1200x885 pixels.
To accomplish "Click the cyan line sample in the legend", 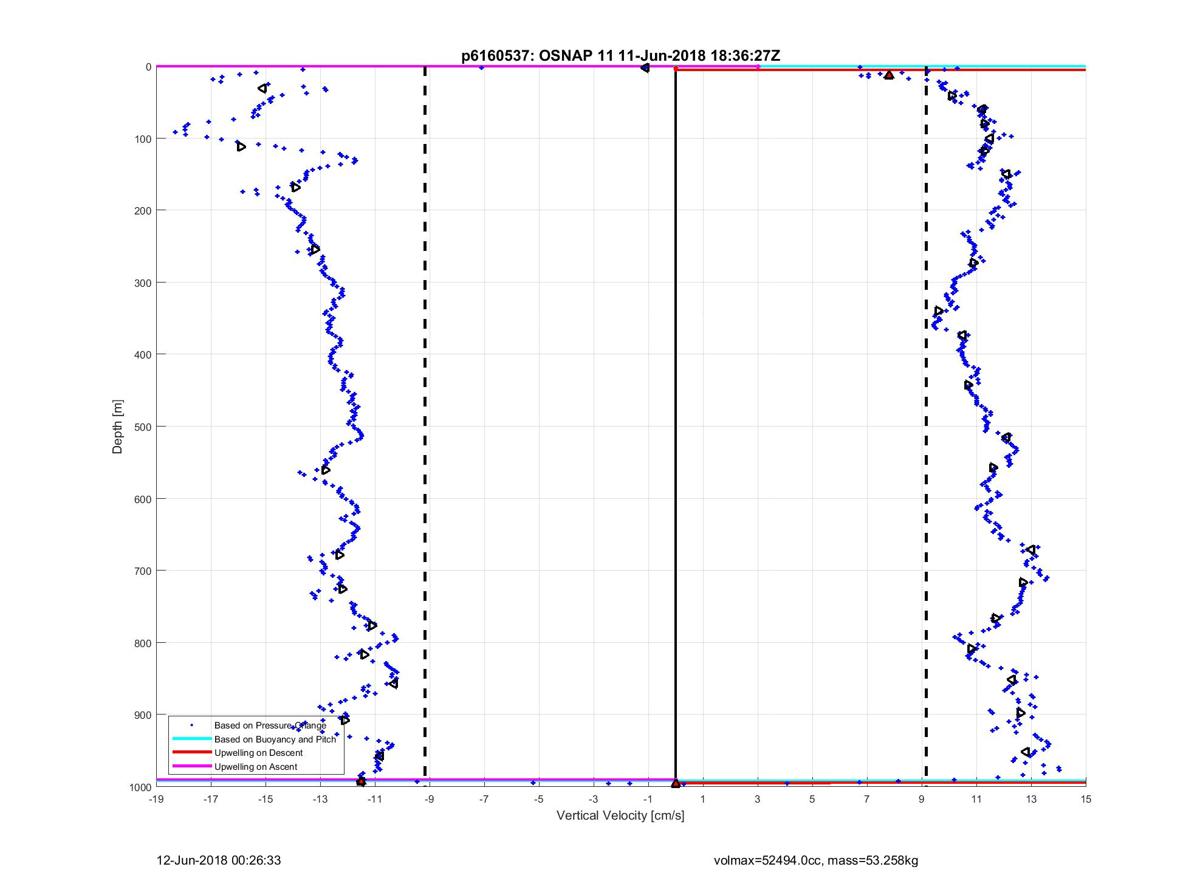I will 191,739.
